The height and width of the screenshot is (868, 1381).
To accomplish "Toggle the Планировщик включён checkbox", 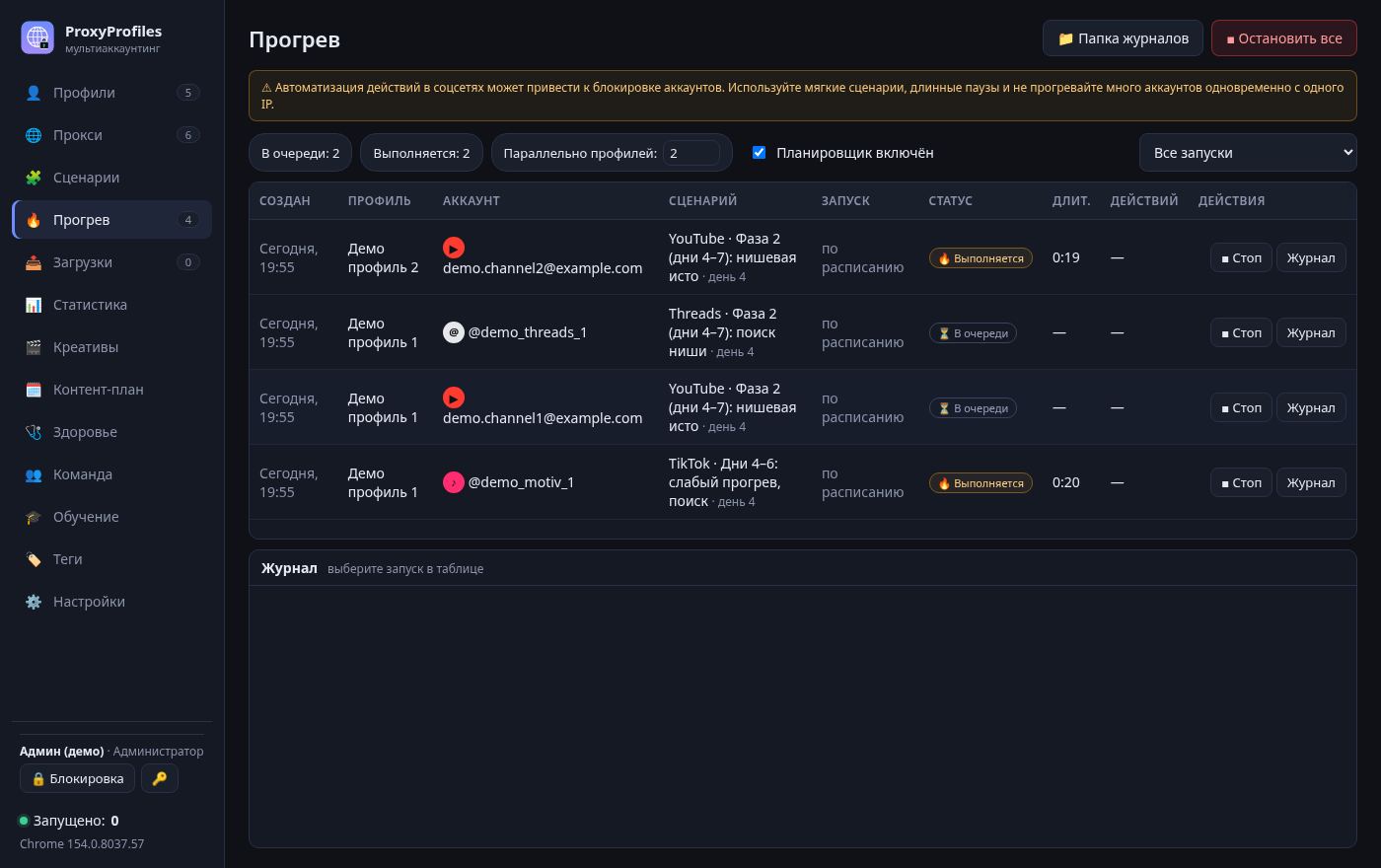I will point(759,152).
